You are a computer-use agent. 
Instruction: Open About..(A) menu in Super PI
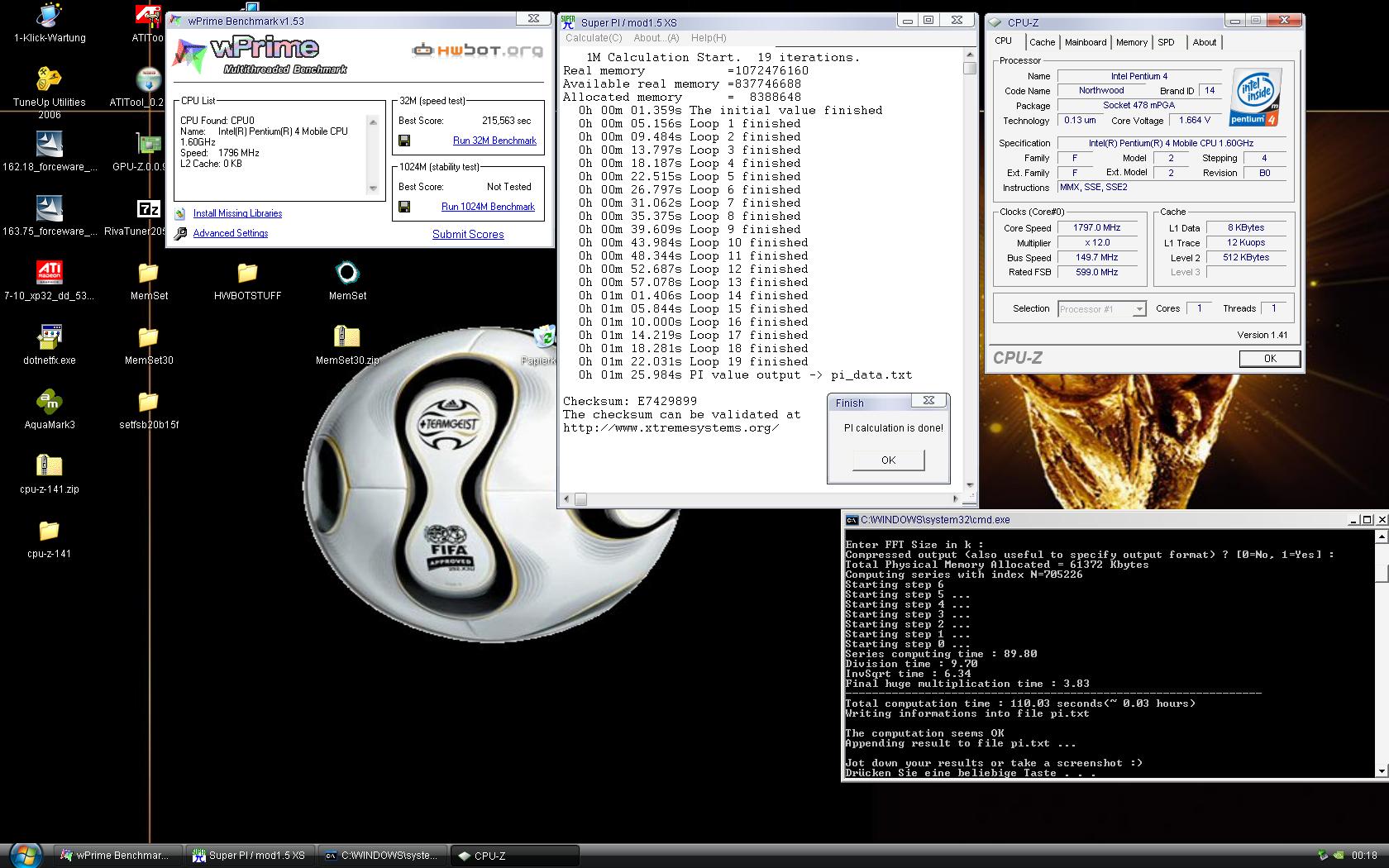coord(656,38)
